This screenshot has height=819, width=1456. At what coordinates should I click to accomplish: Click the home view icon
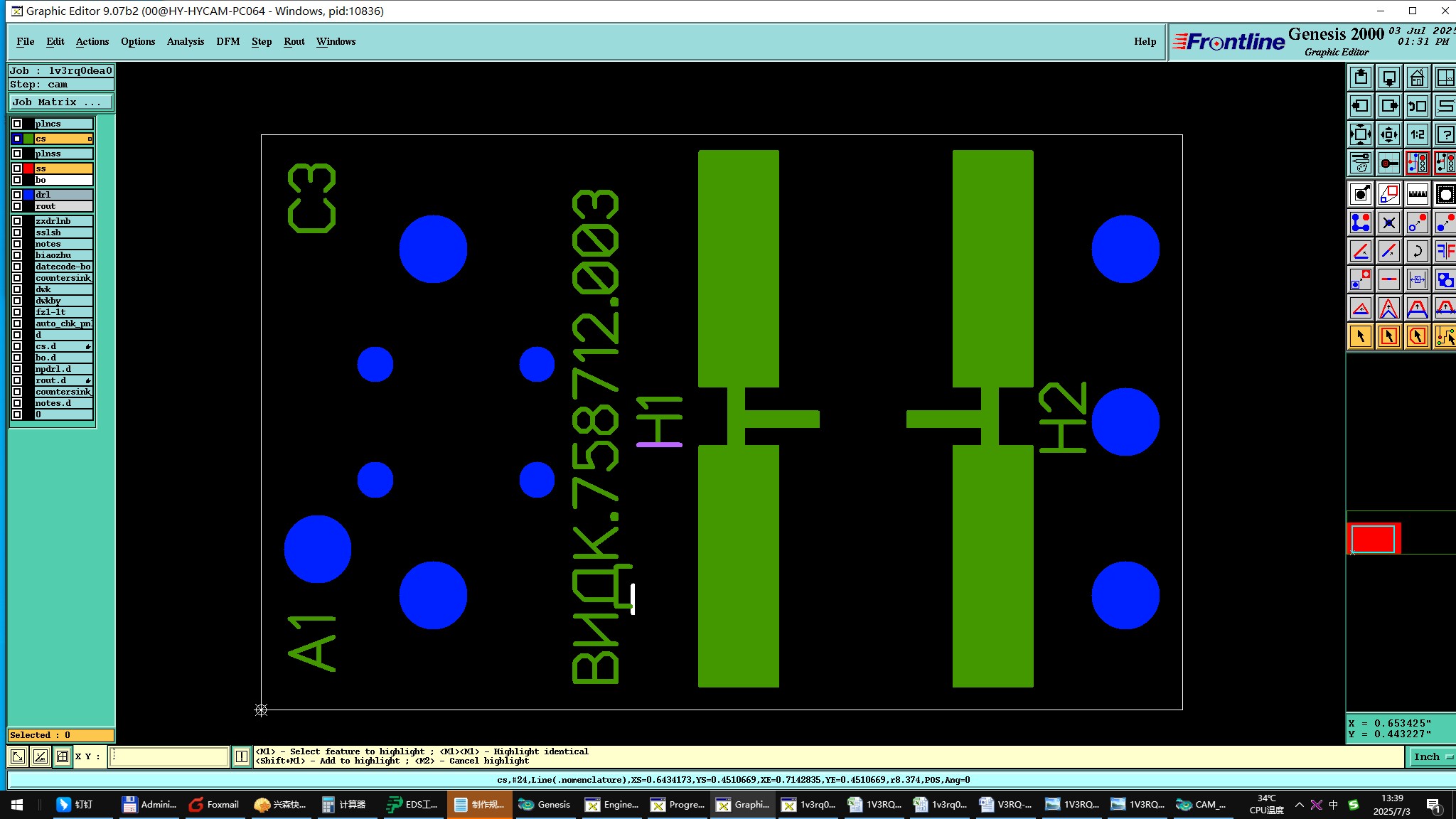pyautogui.click(x=1417, y=77)
